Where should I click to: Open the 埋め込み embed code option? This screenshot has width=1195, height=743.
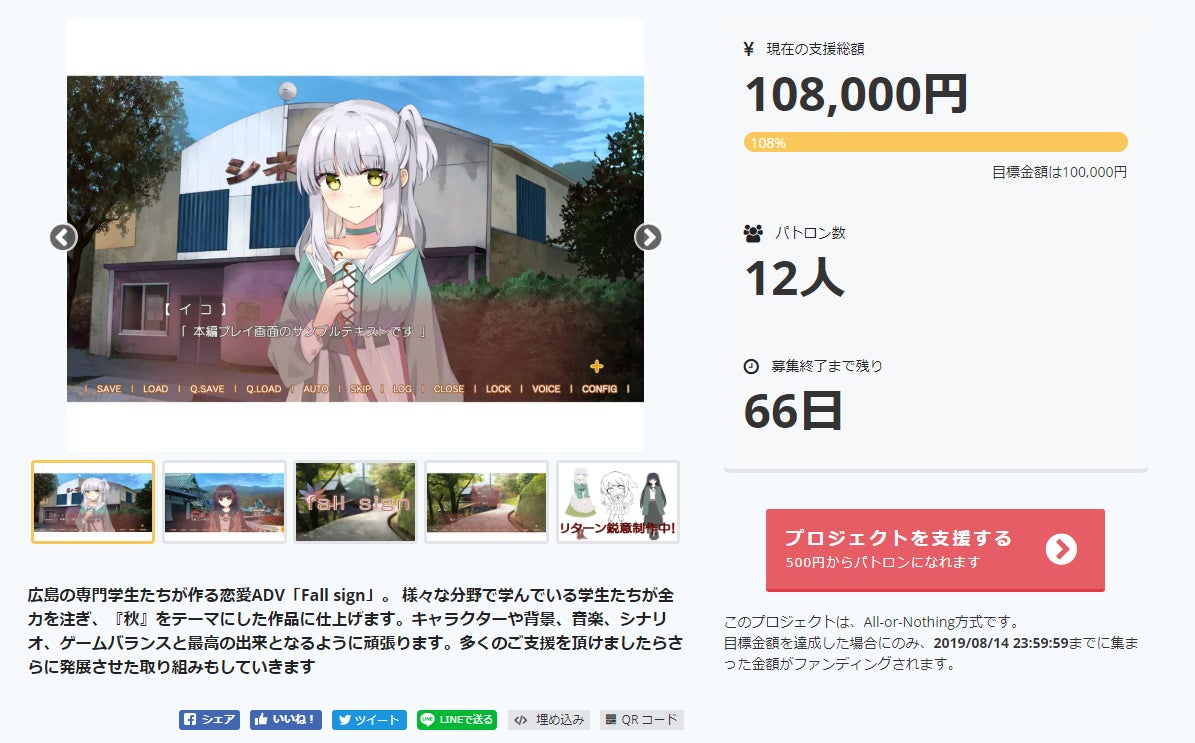click(549, 719)
